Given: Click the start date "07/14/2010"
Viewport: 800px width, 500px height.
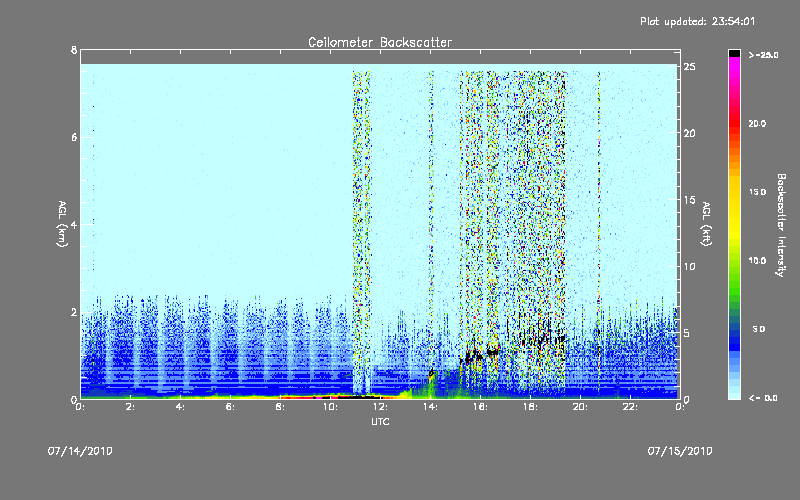Looking at the screenshot, I should pyautogui.click(x=80, y=451).
